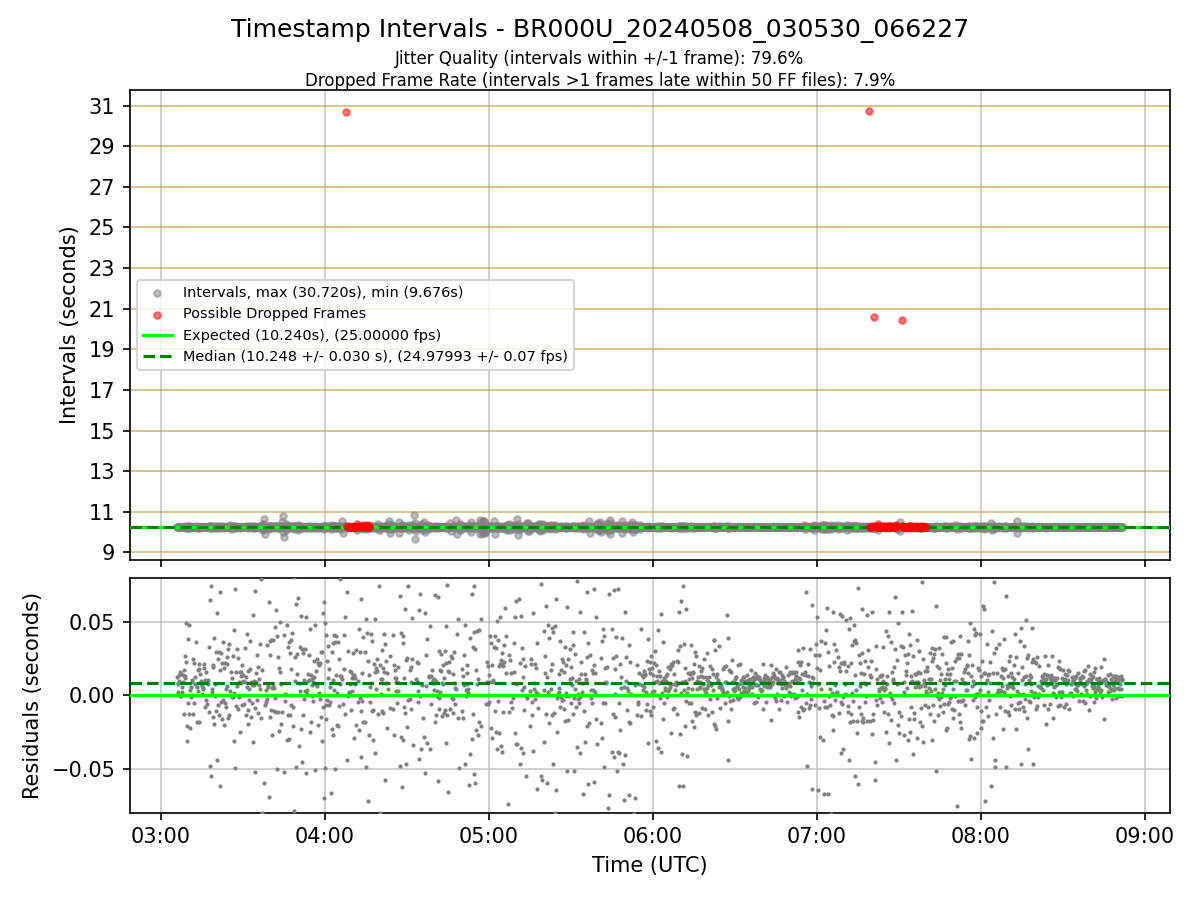1200x900 pixels.
Task: Click the red outlier point after 07:00 at 31 seconds
Action: point(869,111)
